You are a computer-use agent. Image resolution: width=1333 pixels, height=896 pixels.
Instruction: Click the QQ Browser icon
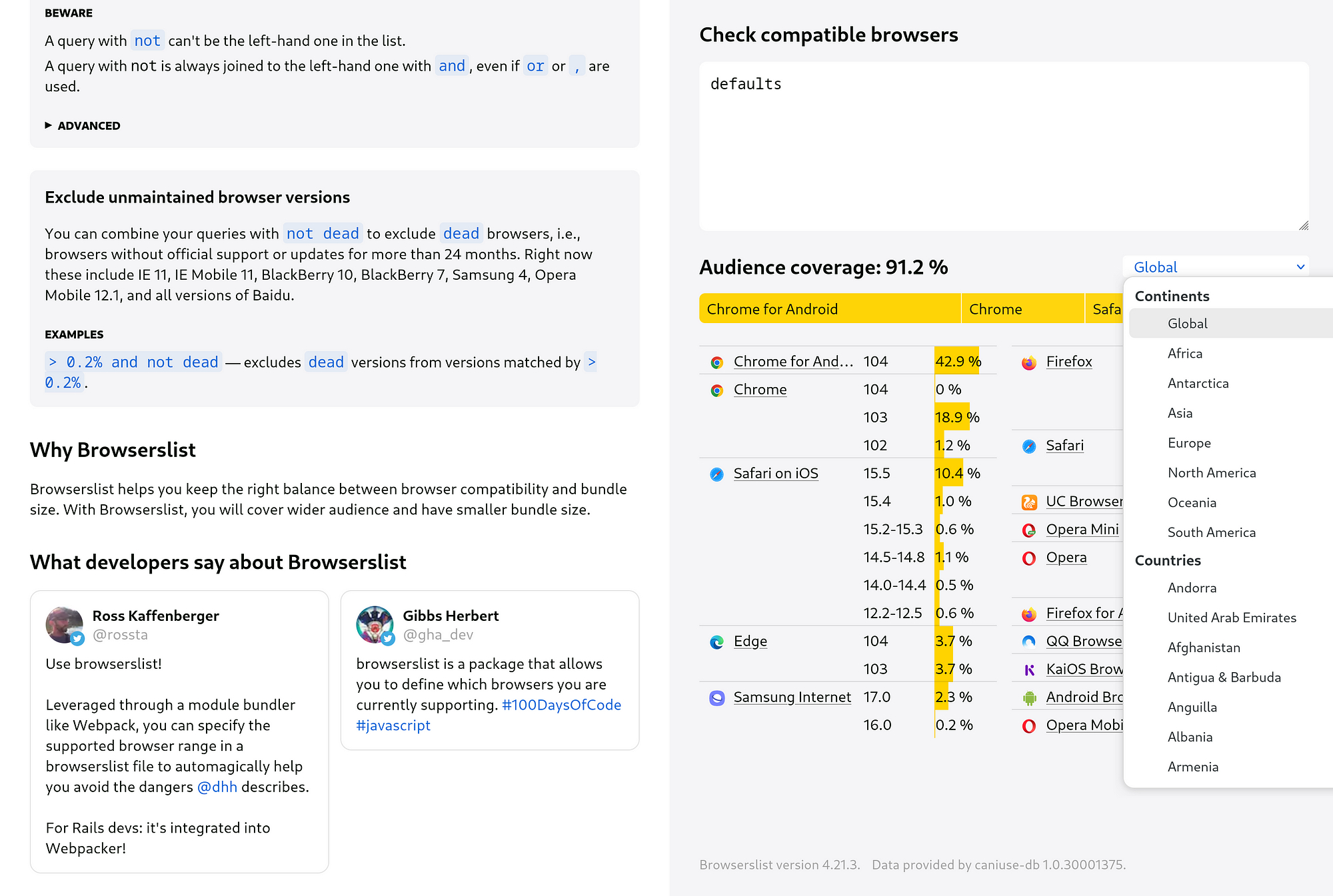click(x=1029, y=642)
